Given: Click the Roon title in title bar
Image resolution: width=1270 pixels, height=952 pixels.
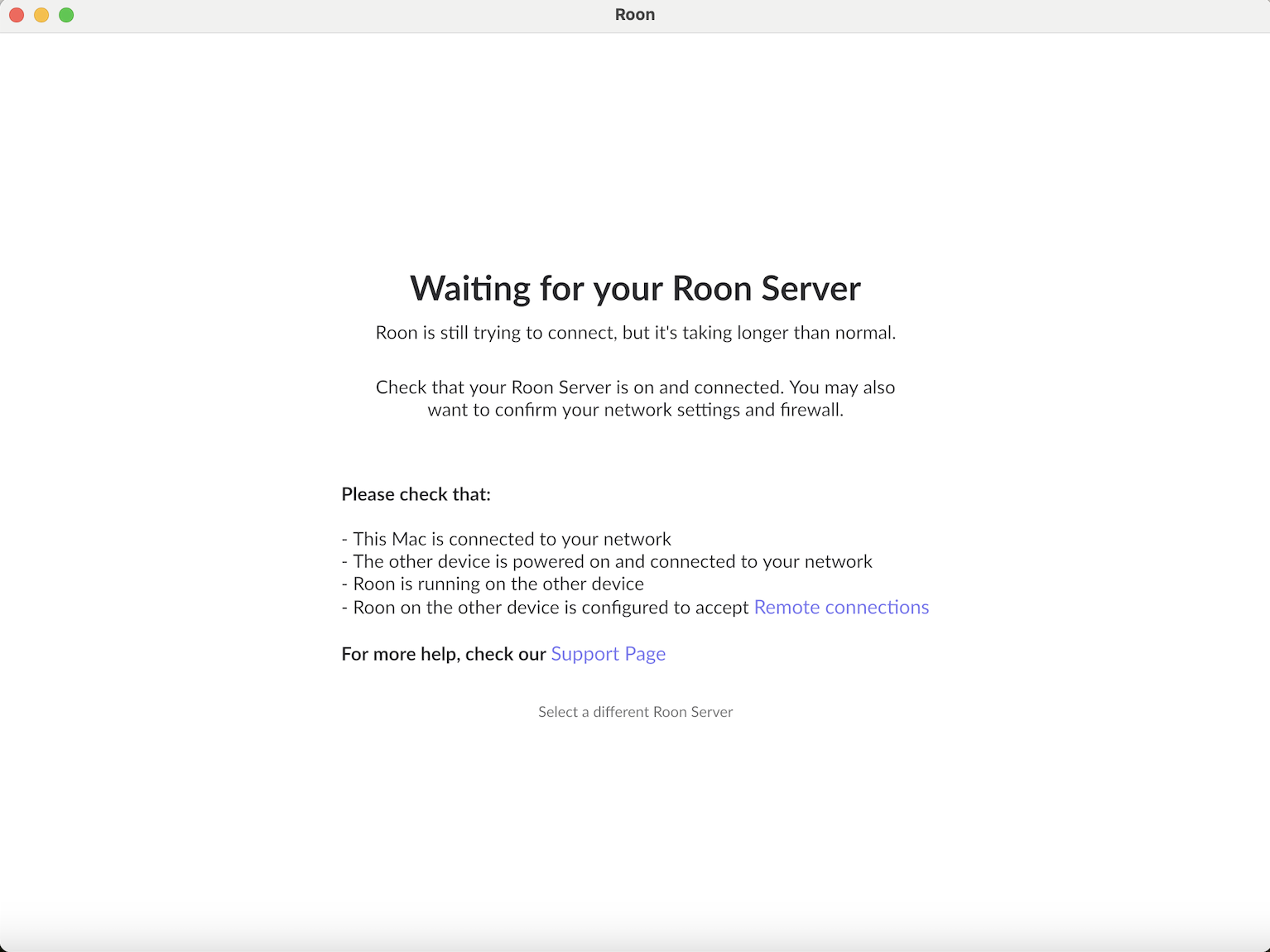Looking at the screenshot, I should click(635, 15).
